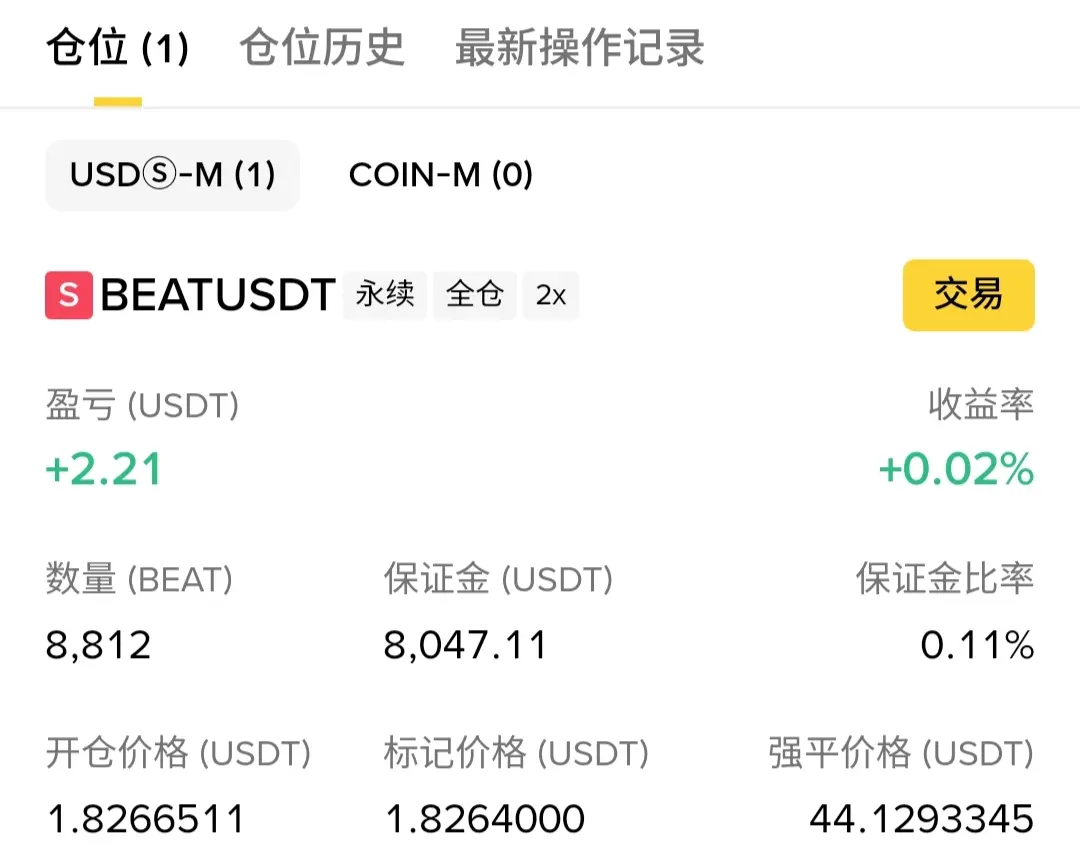Select the COIN-M (0) filter

click(x=441, y=175)
